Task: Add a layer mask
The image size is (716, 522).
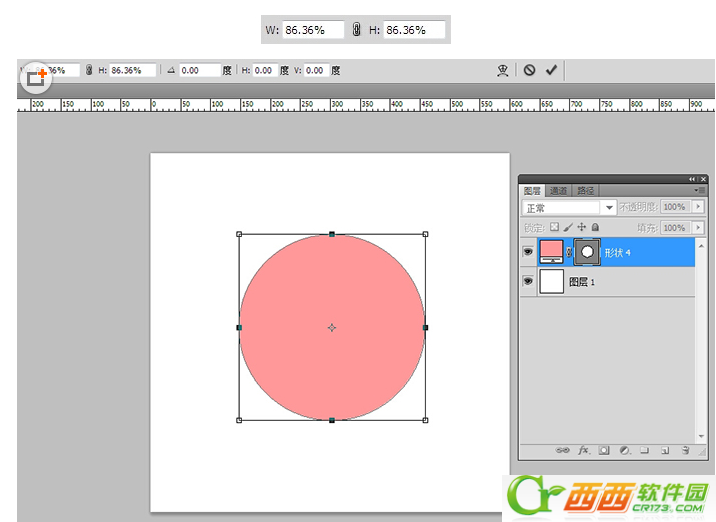Action: (x=604, y=451)
